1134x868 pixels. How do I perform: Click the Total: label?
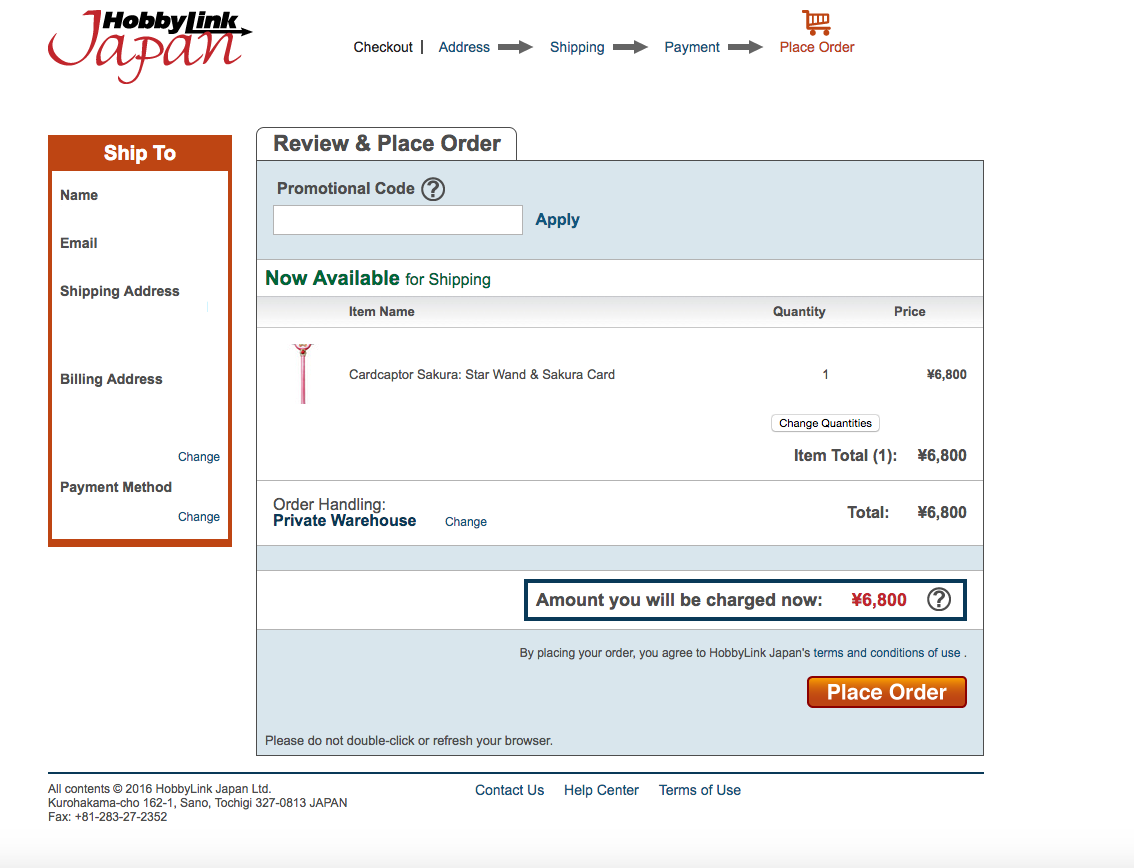[868, 513]
